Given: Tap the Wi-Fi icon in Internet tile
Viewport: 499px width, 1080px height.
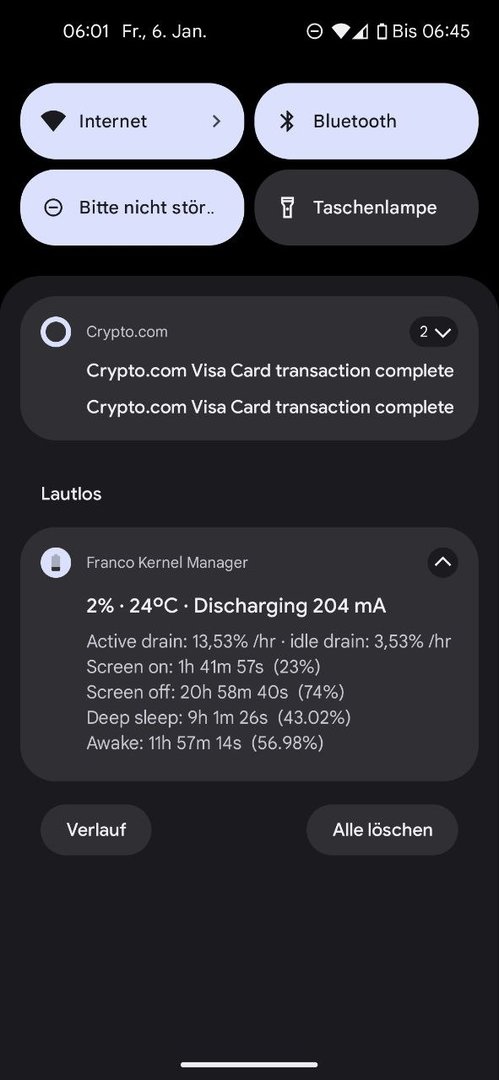Looking at the screenshot, I should click(x=53, y=121).
